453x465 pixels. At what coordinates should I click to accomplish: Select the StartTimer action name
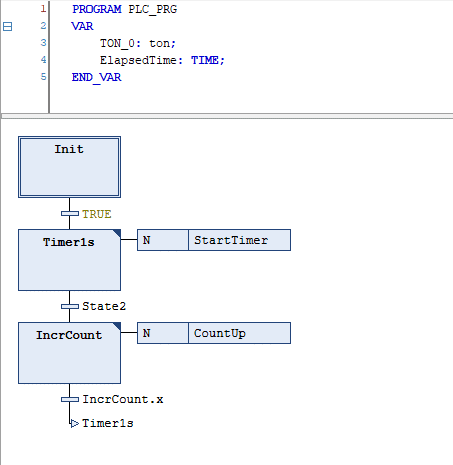point(239,240)
